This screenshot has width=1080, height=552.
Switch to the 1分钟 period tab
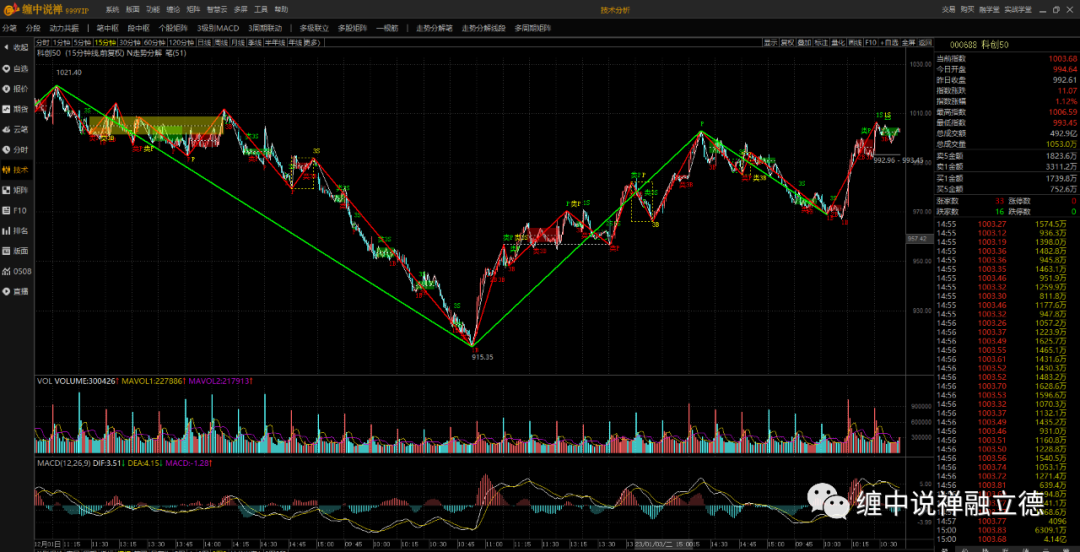[62, 42]
